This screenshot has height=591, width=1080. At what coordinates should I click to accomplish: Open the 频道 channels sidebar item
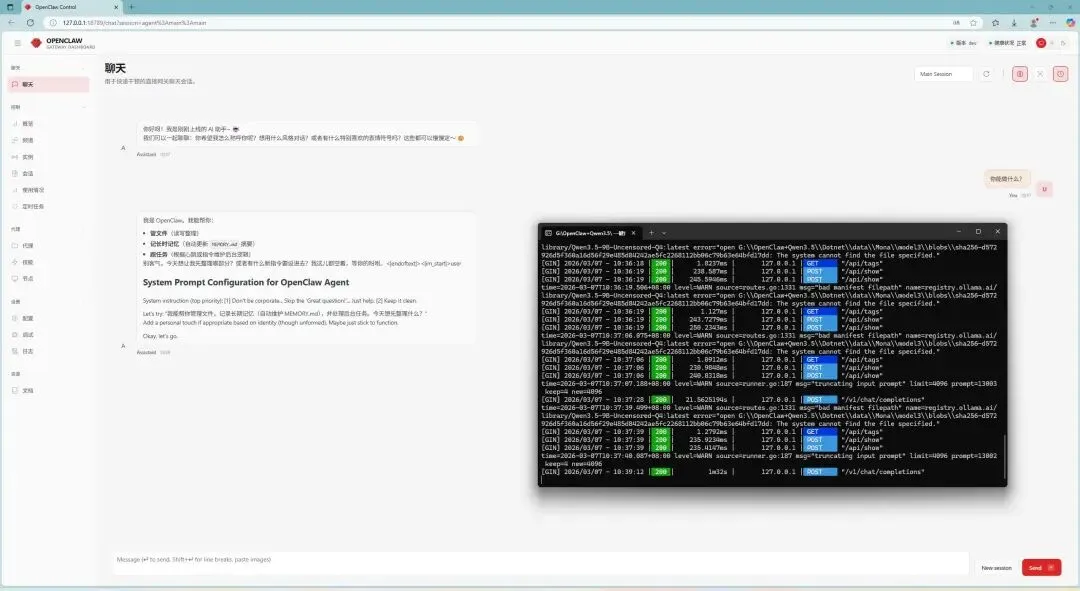pyautogui.click(x=48, y=141)
